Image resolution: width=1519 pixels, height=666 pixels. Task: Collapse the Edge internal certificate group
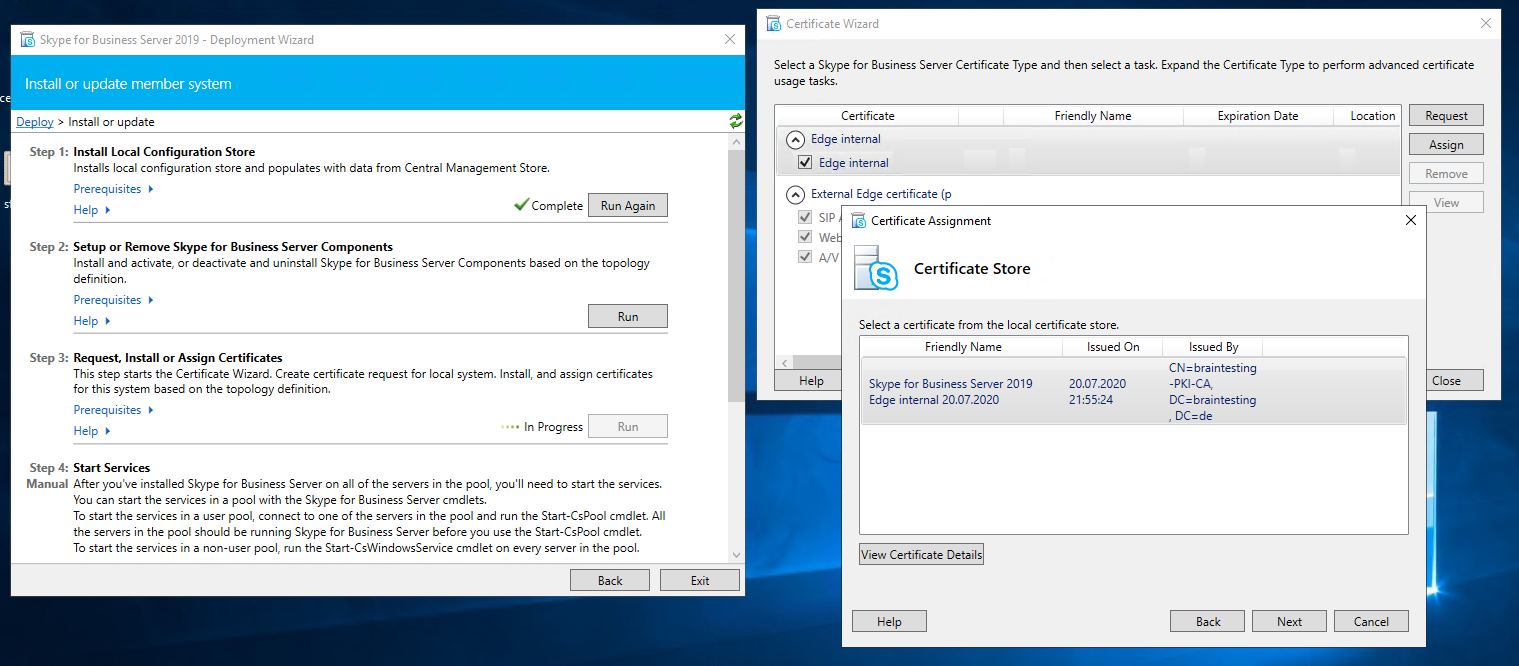(795, 139)
